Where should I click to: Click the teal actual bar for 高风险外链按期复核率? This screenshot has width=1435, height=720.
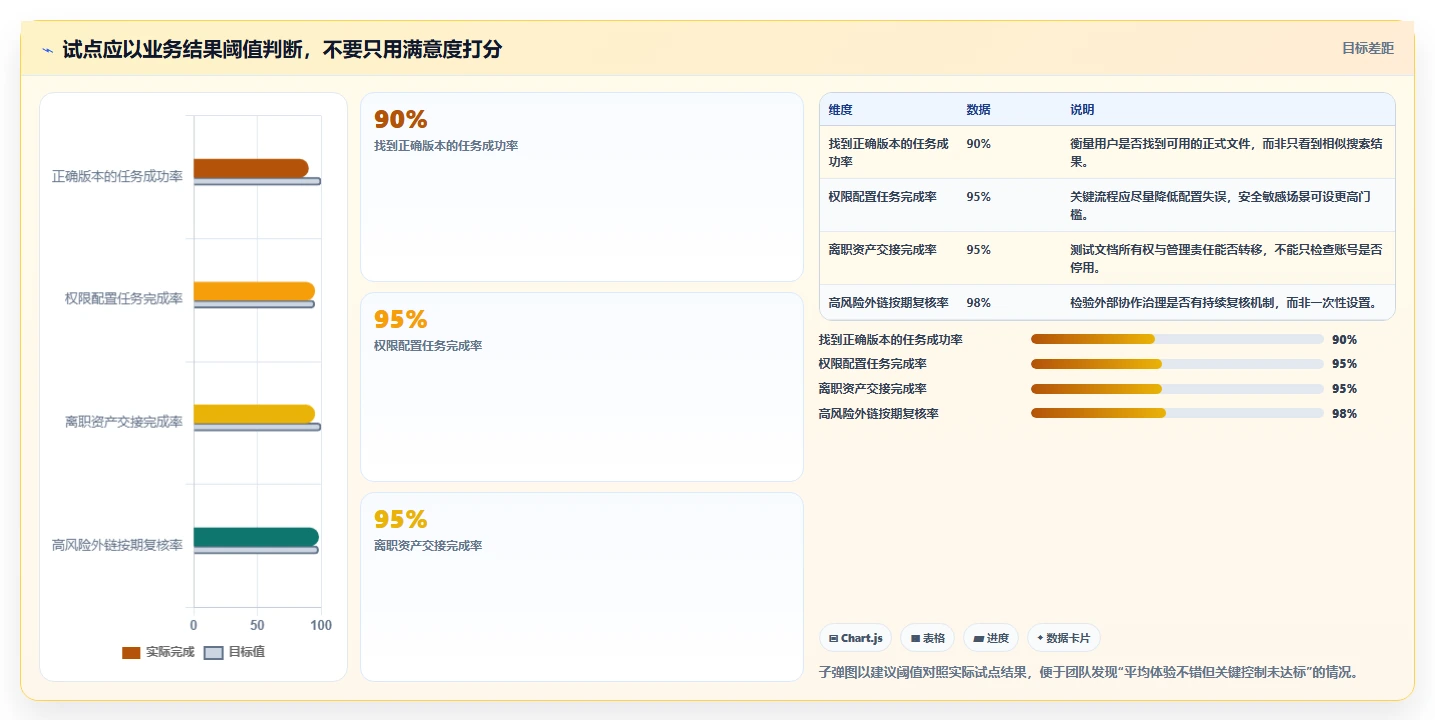click(x=256, y=537)
